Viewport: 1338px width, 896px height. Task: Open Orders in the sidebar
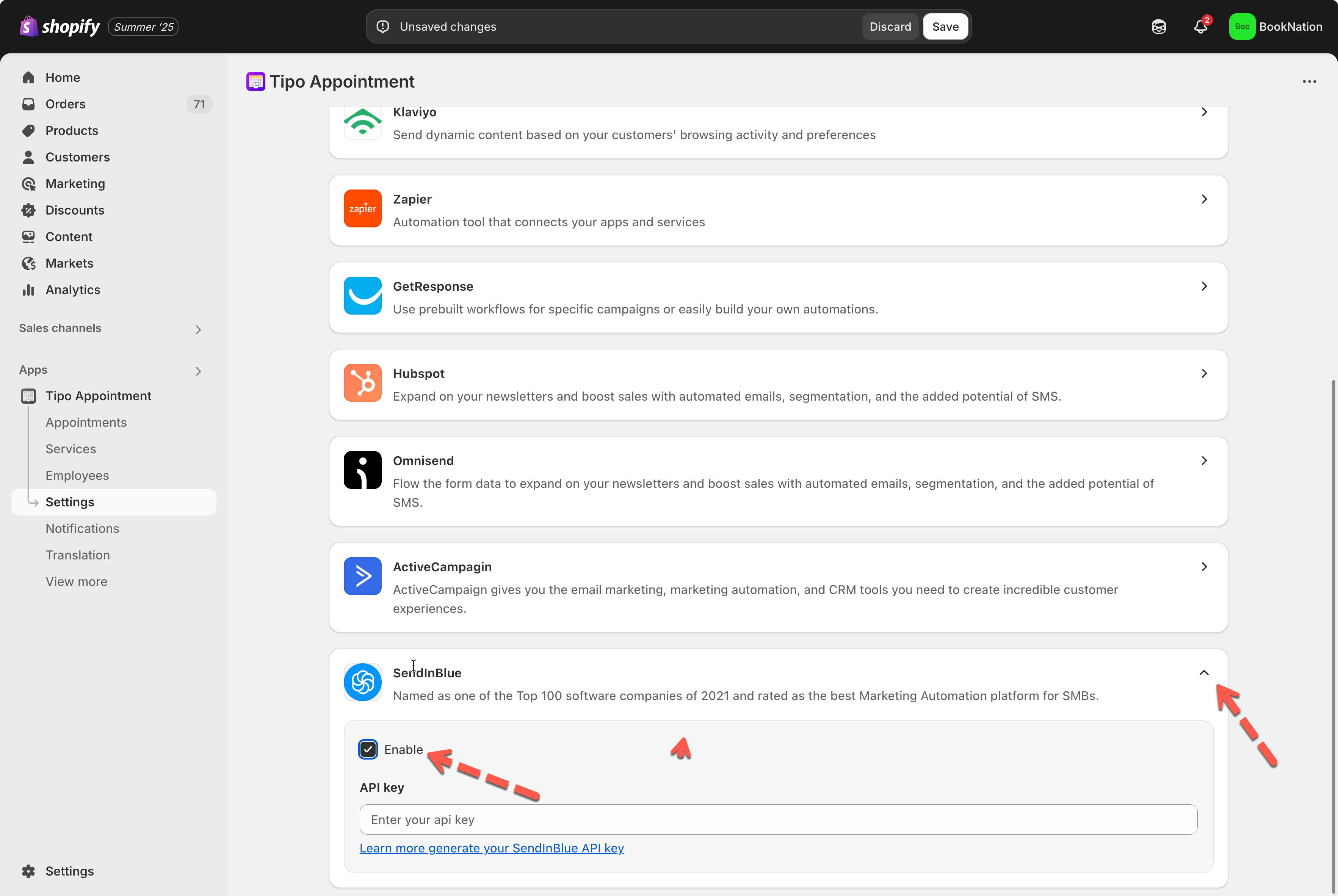pyautogui.click(x=65, y=104)
